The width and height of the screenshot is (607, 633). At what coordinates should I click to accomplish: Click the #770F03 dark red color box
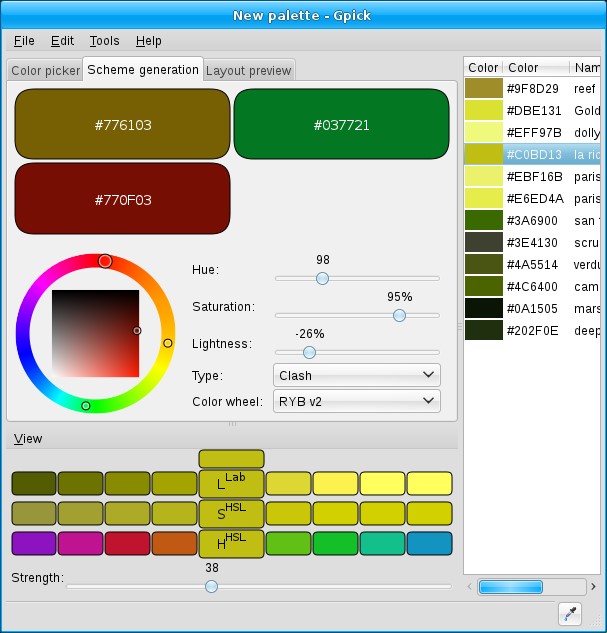(122, 199)
